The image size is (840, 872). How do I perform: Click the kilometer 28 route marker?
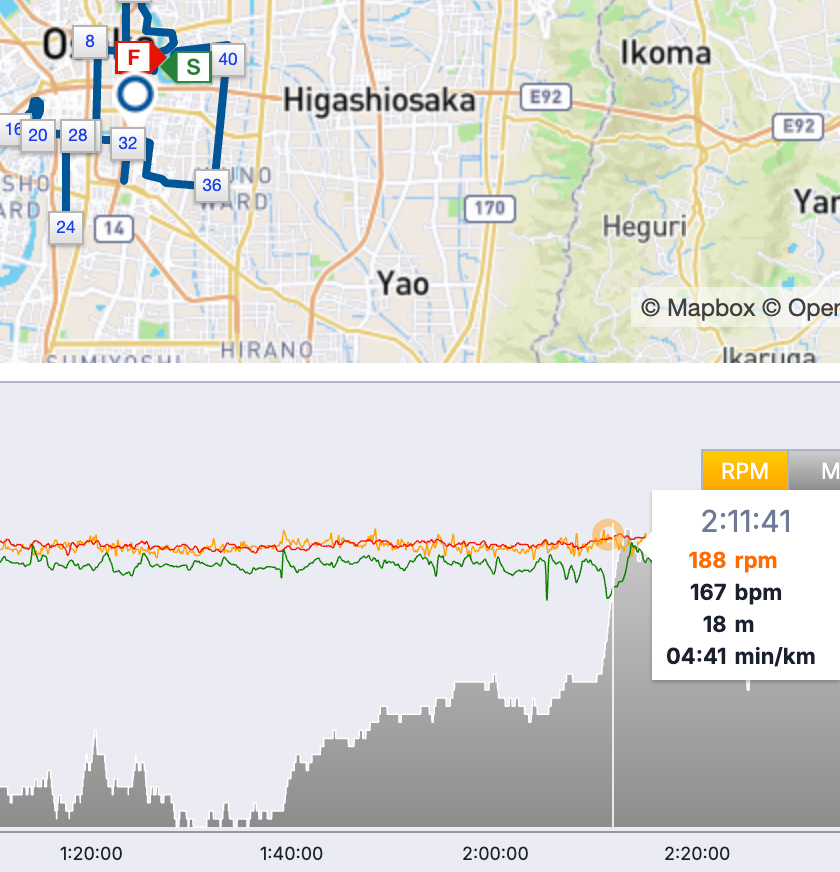(78, 135)
